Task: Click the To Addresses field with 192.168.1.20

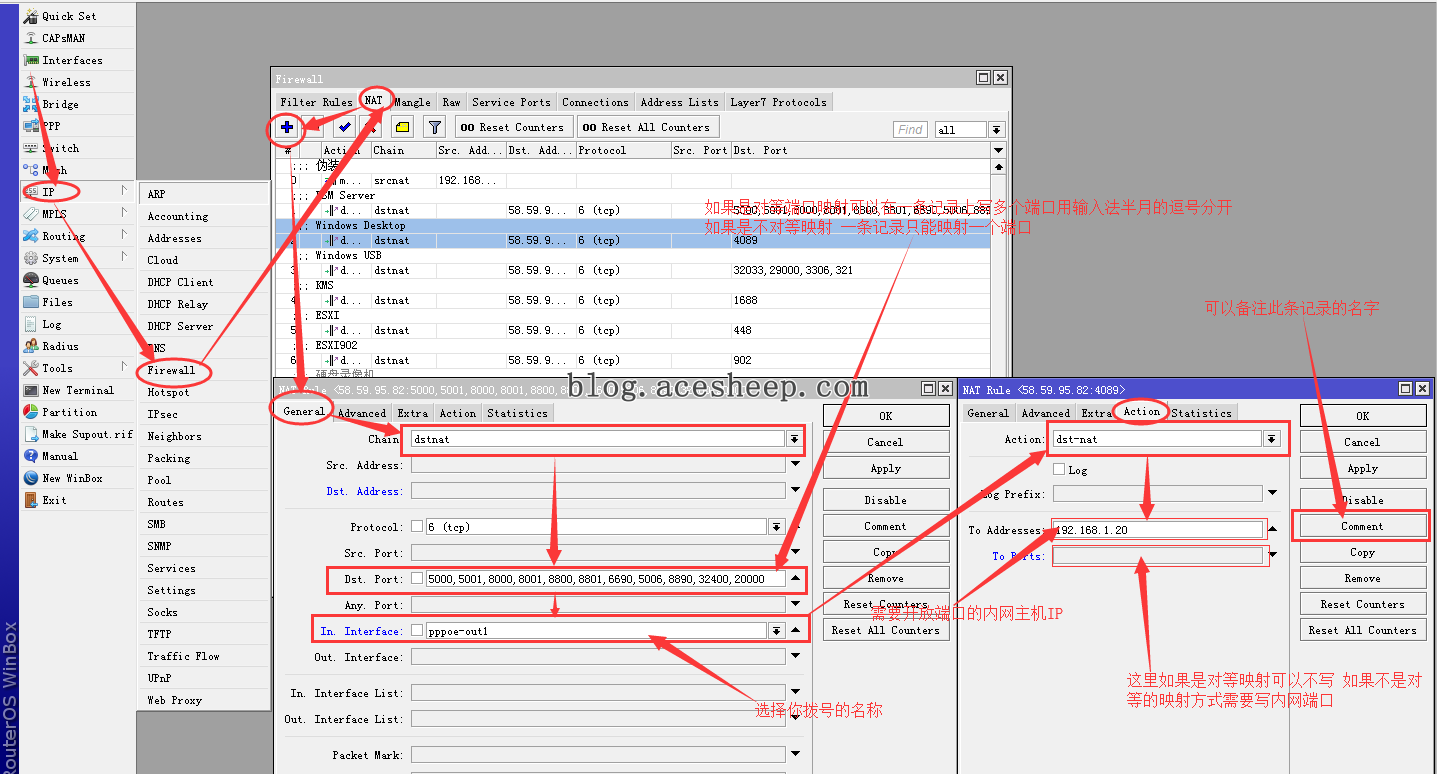Action: tap(1158, 530)
